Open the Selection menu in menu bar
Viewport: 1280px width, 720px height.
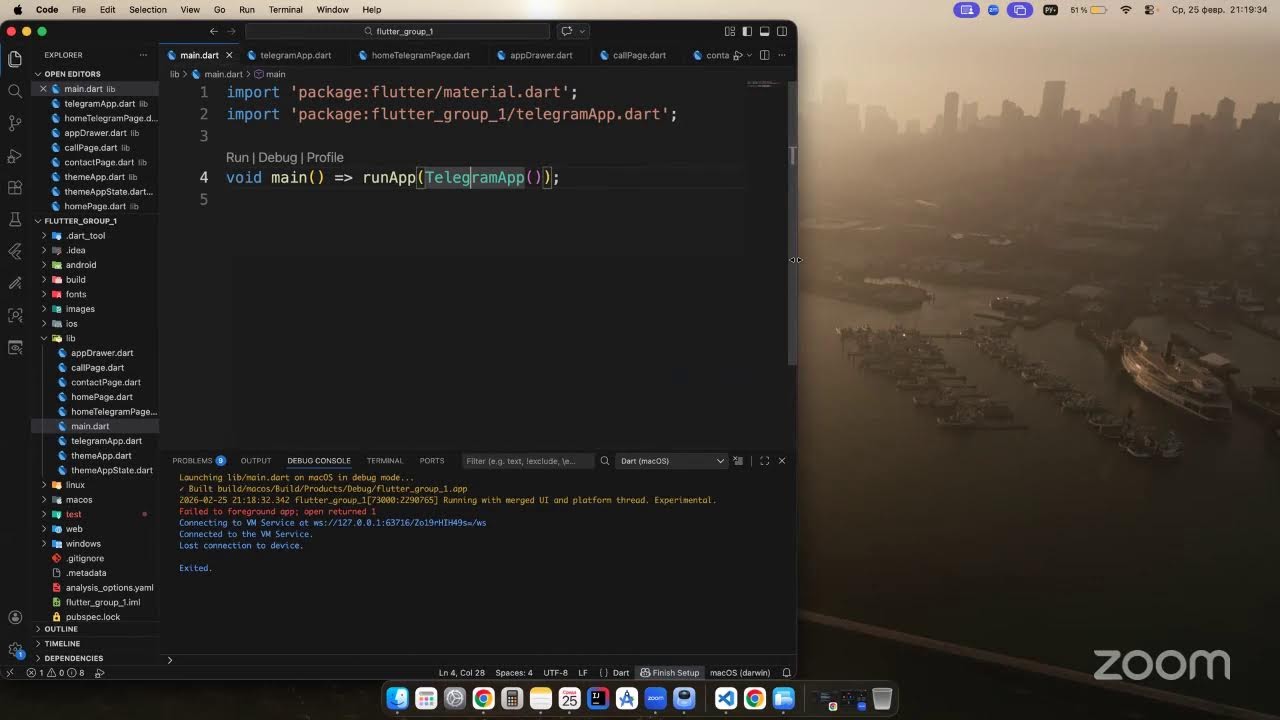coord(148,9)
